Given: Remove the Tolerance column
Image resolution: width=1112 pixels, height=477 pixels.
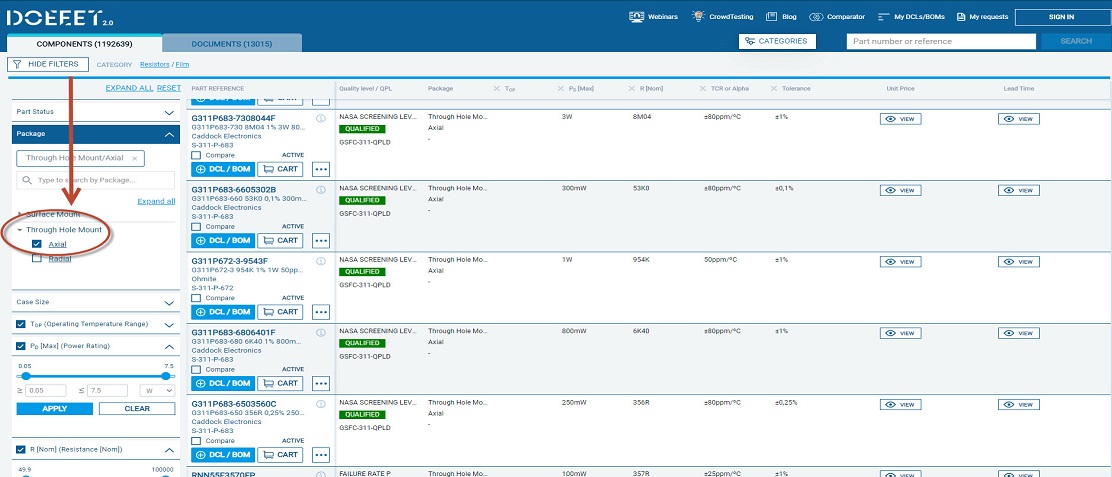Looking at the screenshot, I should coord(774,89).
